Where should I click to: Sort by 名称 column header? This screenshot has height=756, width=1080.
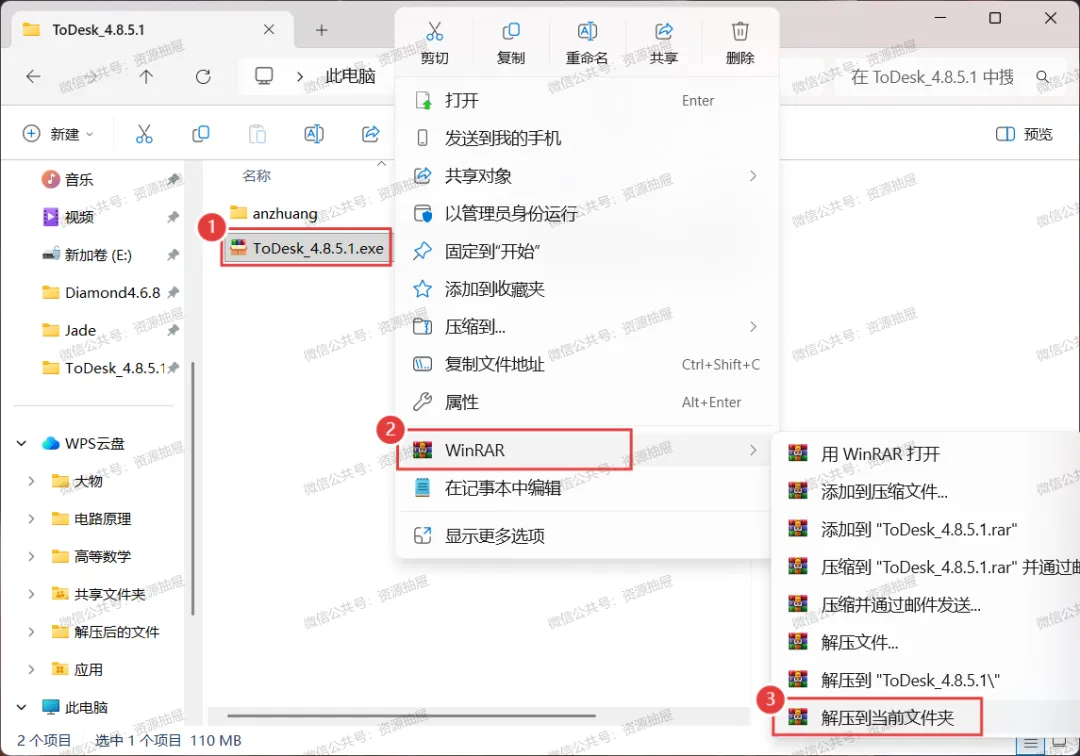pos(256,176)
